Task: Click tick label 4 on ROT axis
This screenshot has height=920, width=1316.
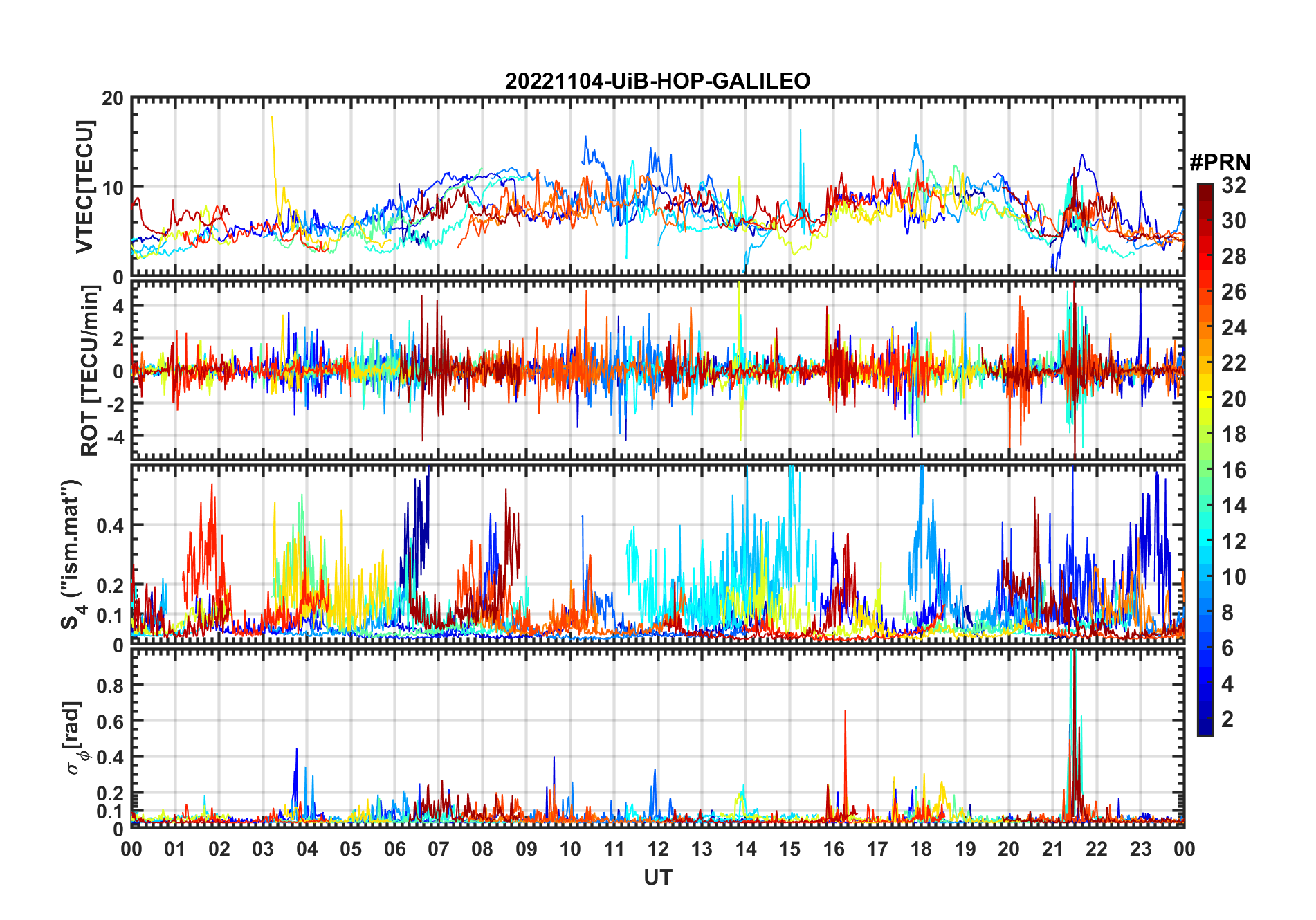Action: click(x=118, y=306)
